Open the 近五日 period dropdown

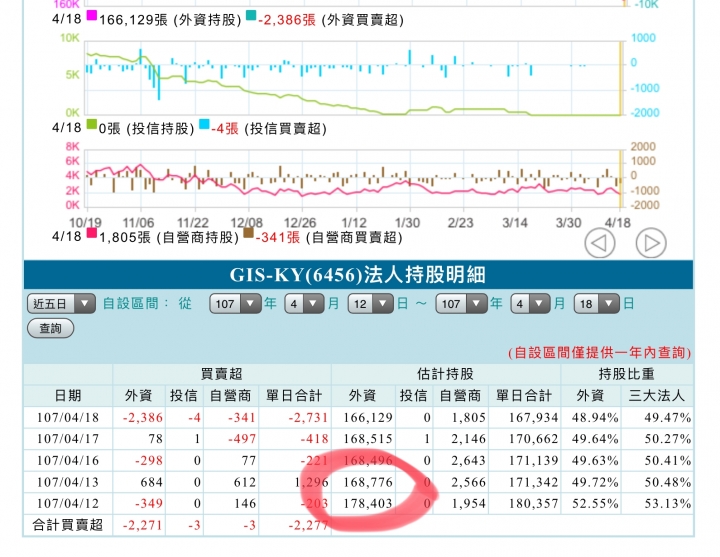[x=62, y=304]
